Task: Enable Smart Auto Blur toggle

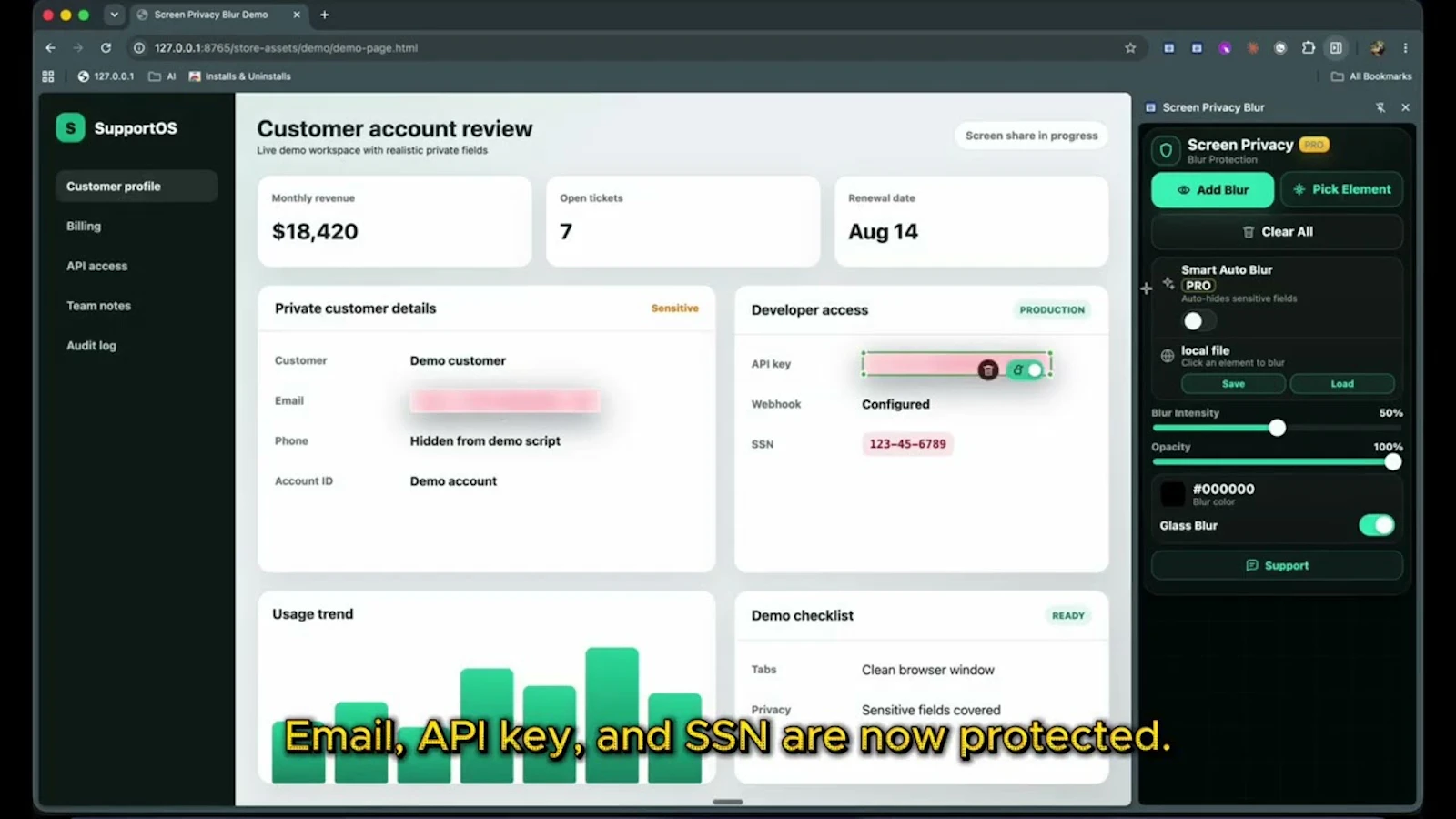Action: click(x=1198, y=321)
